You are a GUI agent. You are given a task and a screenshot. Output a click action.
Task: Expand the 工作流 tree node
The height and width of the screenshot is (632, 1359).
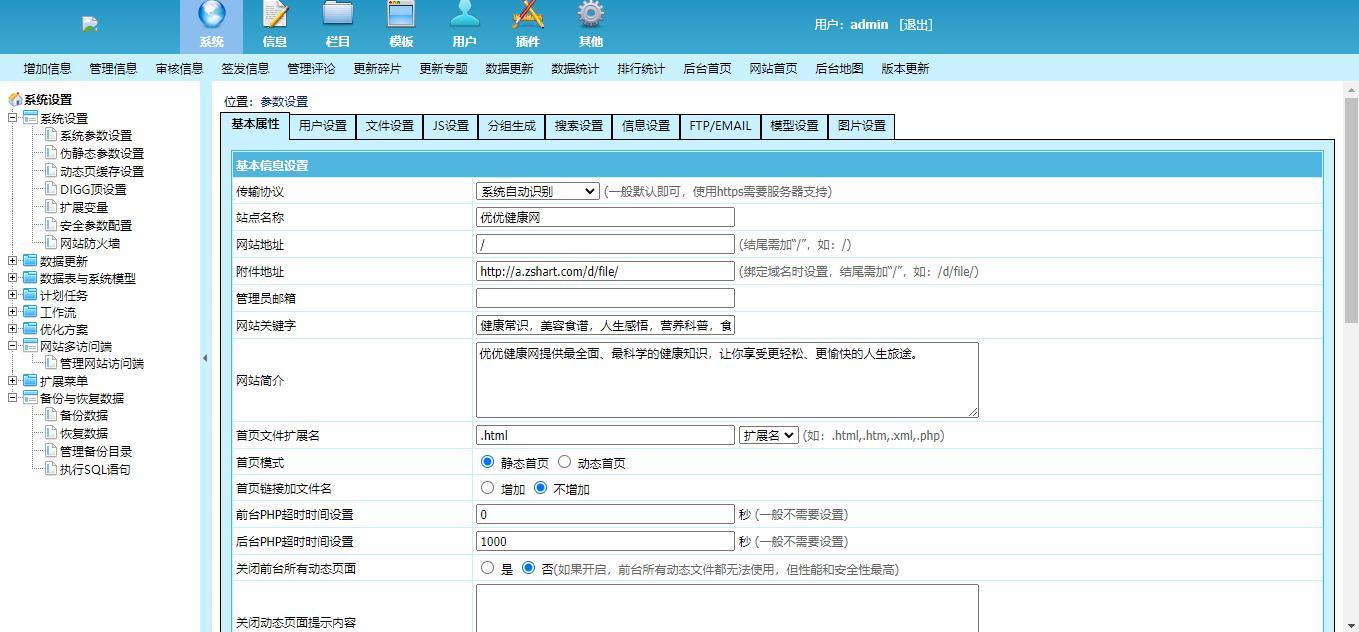click(13, 312)
